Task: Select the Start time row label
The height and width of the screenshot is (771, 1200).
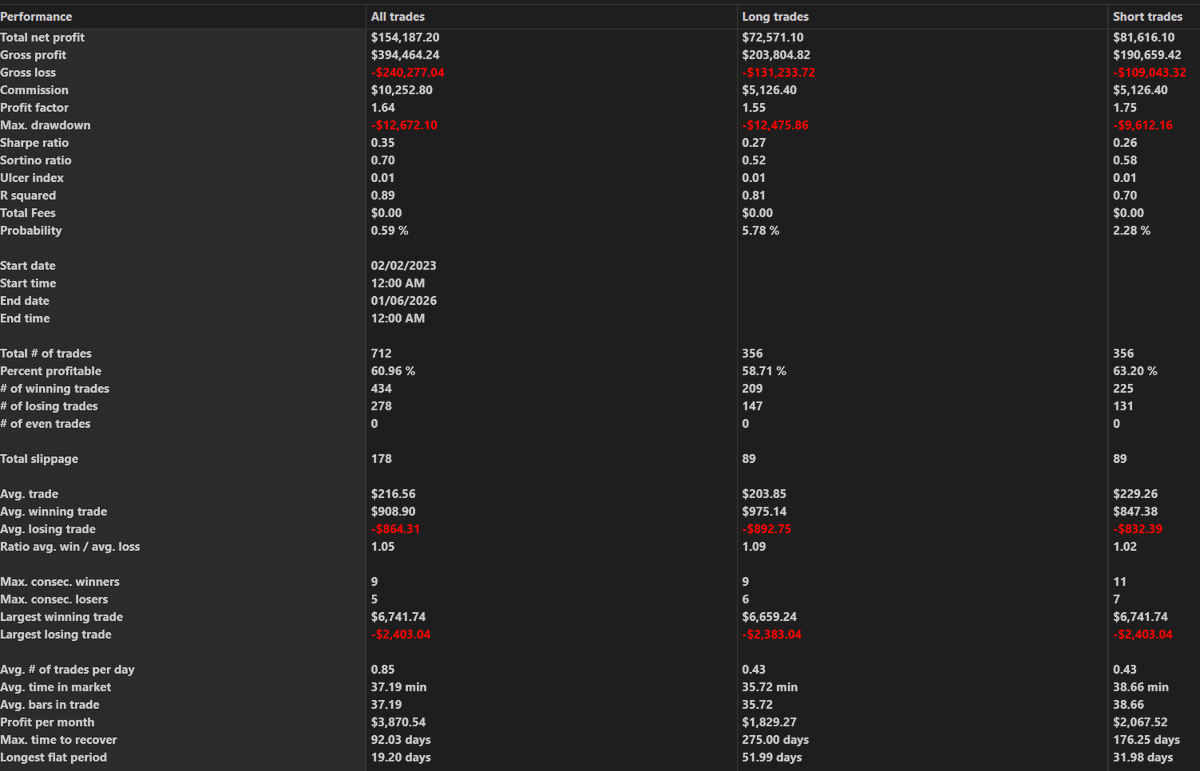Action: (x=28, y=283)
